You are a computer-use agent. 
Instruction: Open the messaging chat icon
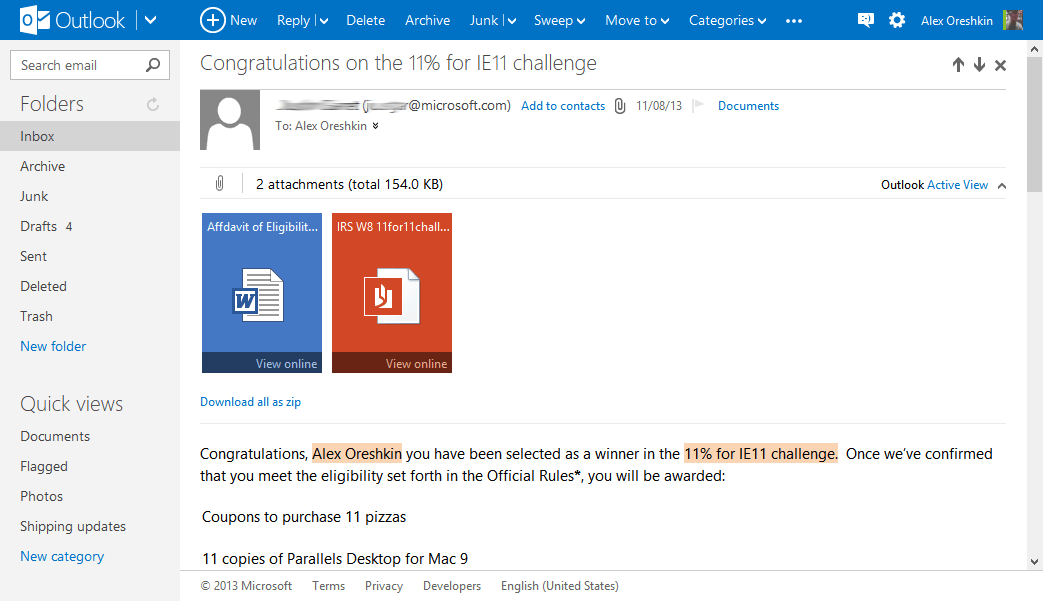click(865, 20)
